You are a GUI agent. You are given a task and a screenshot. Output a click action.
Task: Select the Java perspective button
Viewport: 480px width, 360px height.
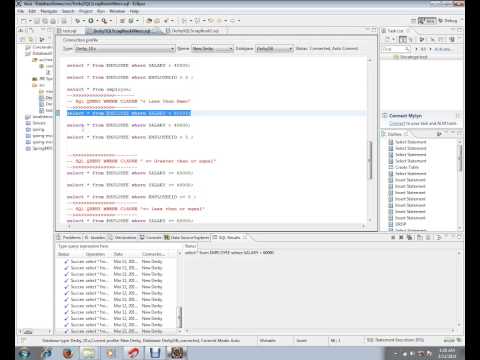click(x=427, y=21)
